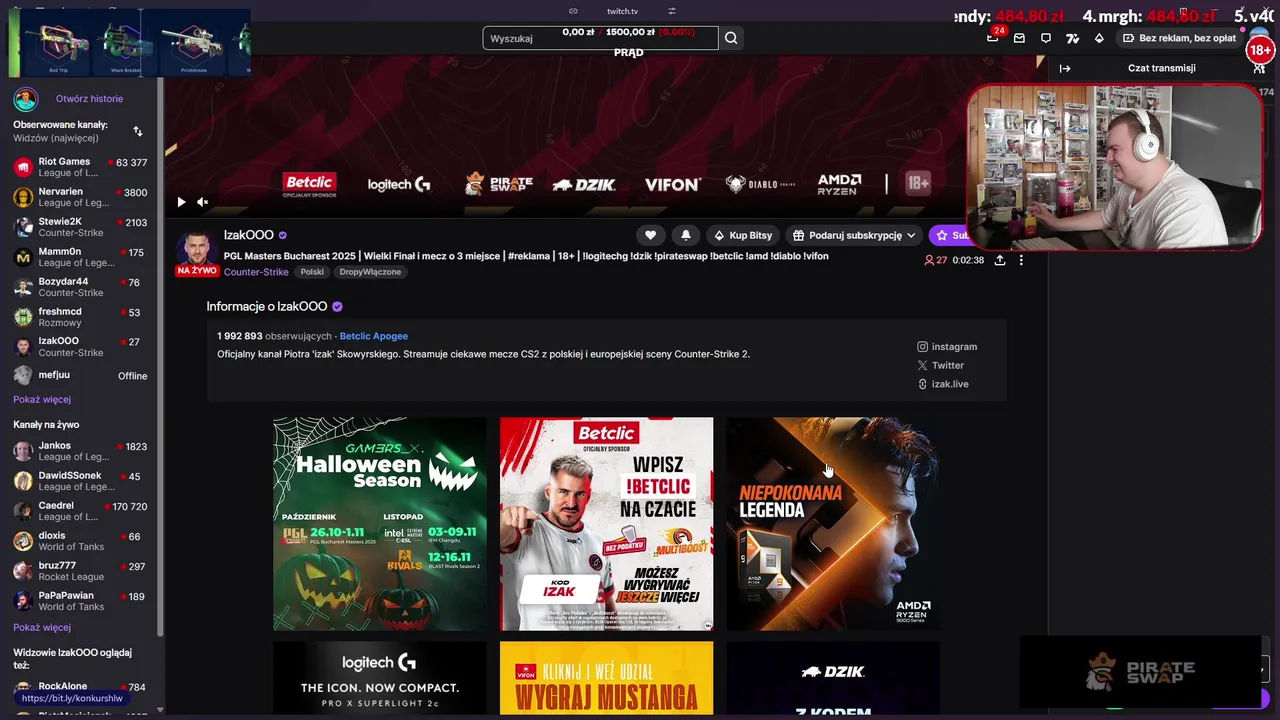Click the Betclic sponsor logo on banner
The height and width of the screenshot is (720, 1280).
point(310,184)
